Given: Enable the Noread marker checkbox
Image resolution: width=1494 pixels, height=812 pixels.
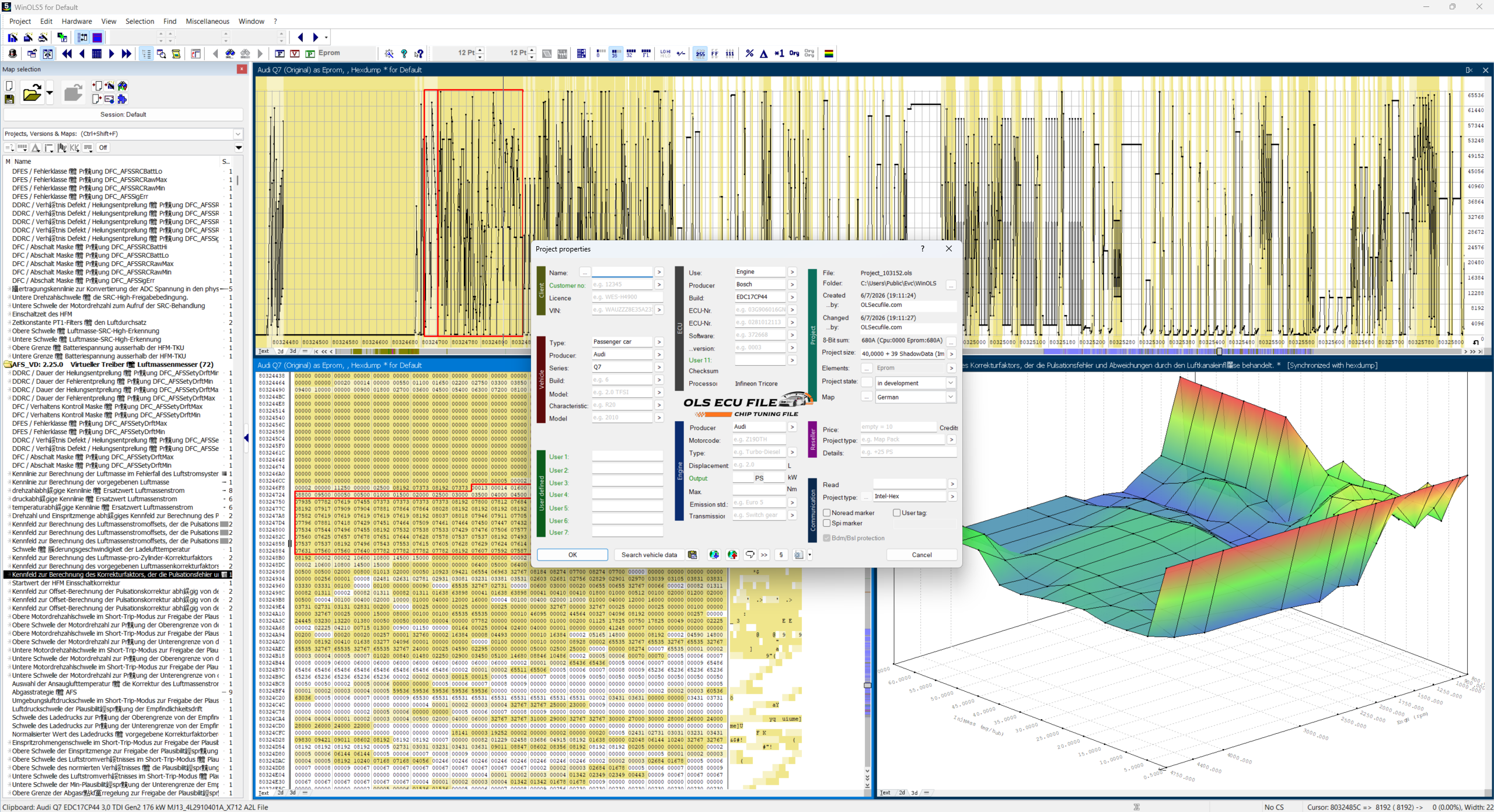Looking at the screenshot, I should point(827,513).
